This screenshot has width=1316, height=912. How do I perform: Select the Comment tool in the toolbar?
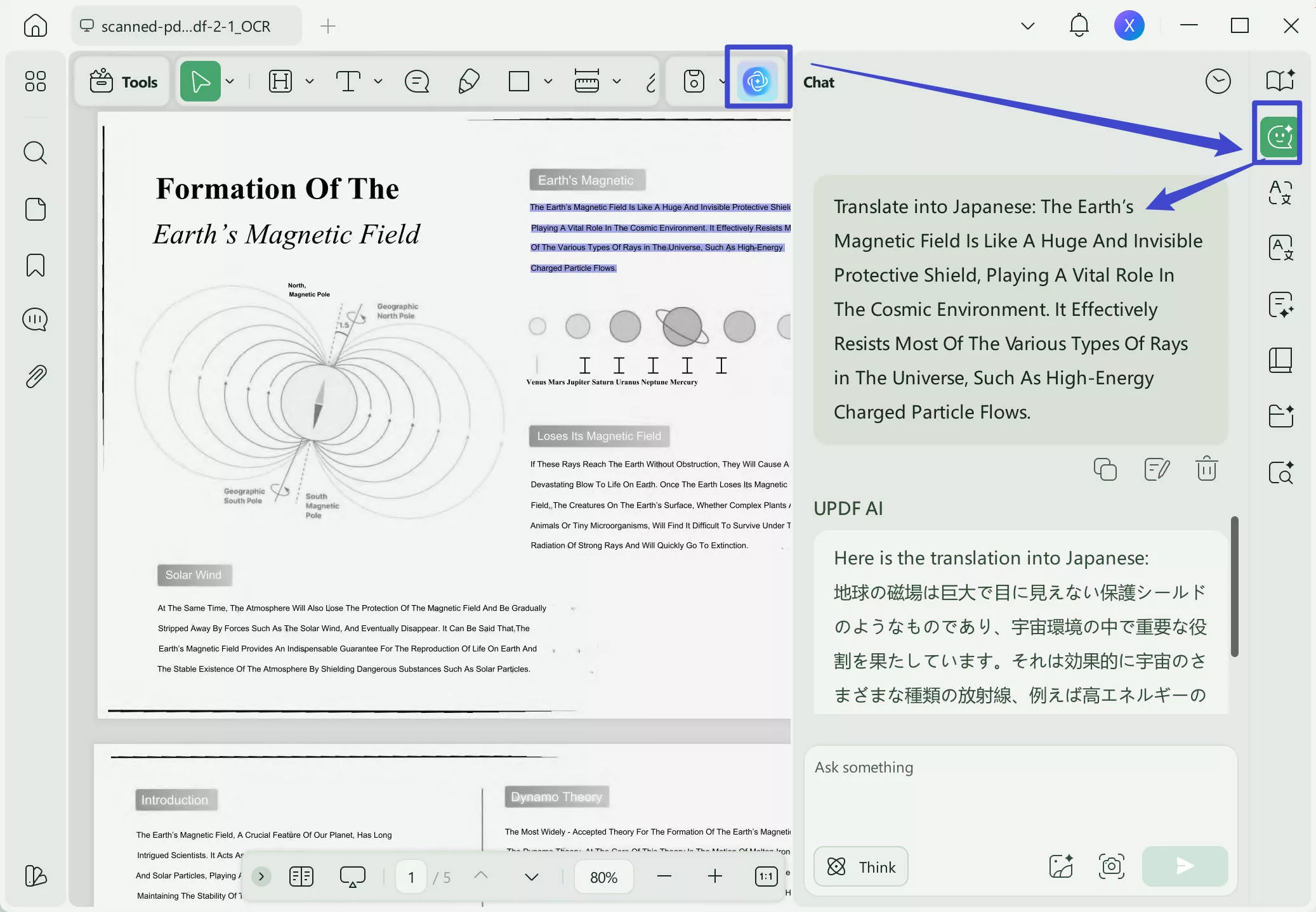tap(416, 81)
